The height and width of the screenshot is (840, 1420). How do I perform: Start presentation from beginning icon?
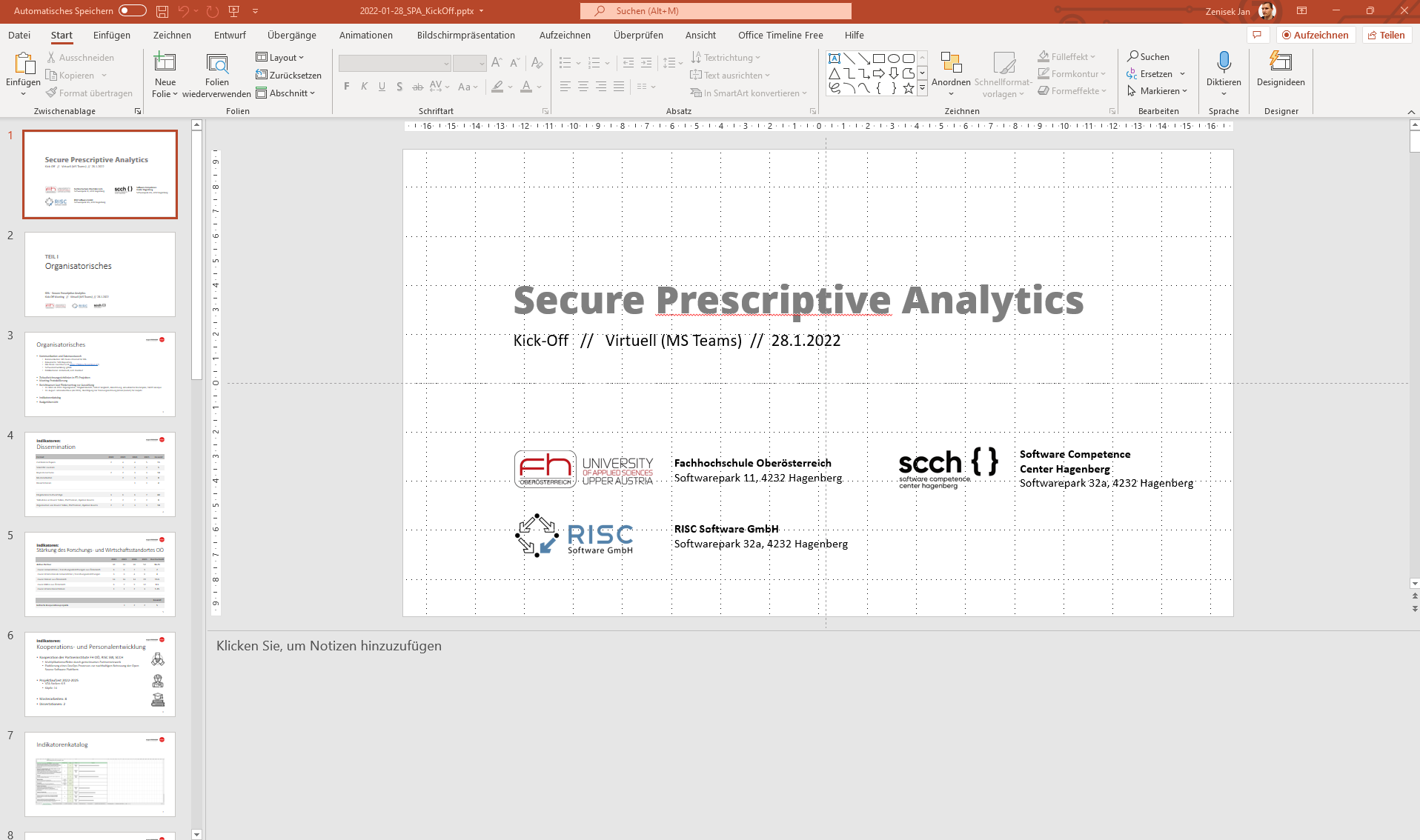click(234, 11)
